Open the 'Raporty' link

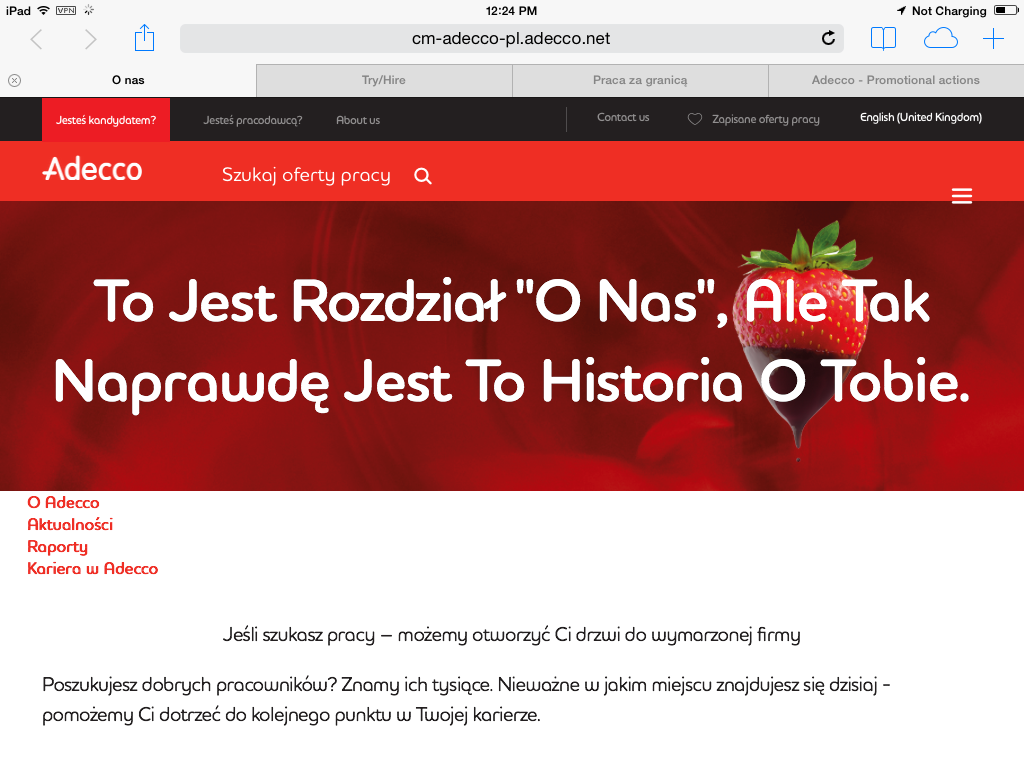[x=57, y=547]
